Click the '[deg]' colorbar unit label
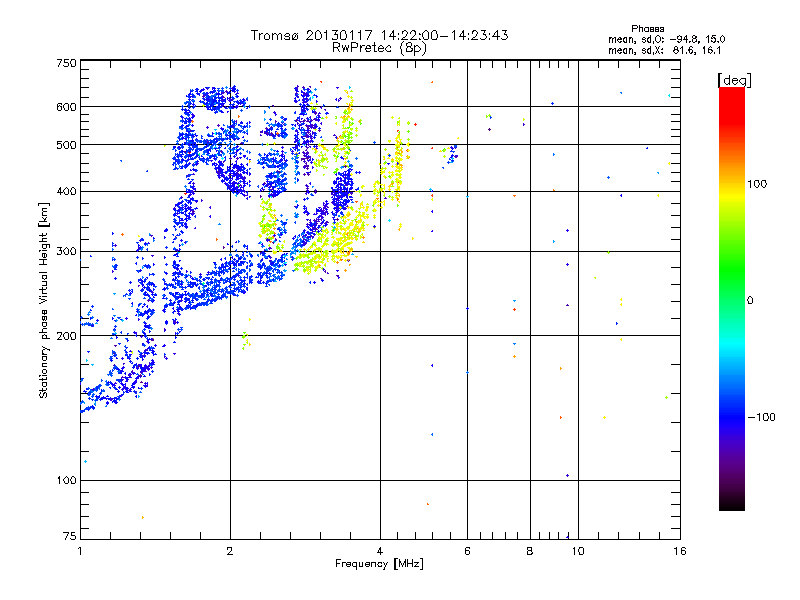 734,80
